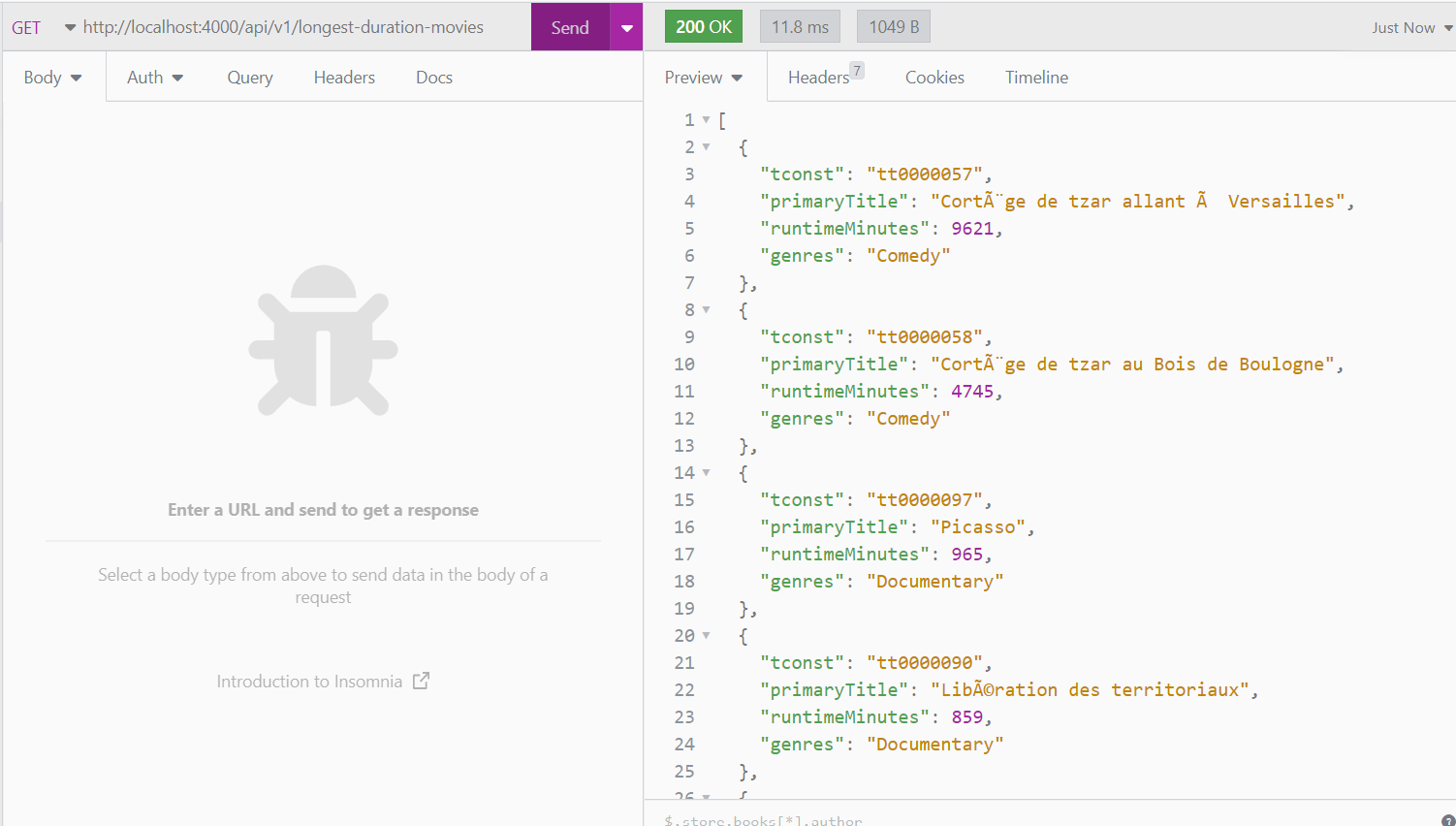Open the Send options dropdown arrow
Image resolution: width=1456 pixels, height=826 pixels.
click(626, 26)
